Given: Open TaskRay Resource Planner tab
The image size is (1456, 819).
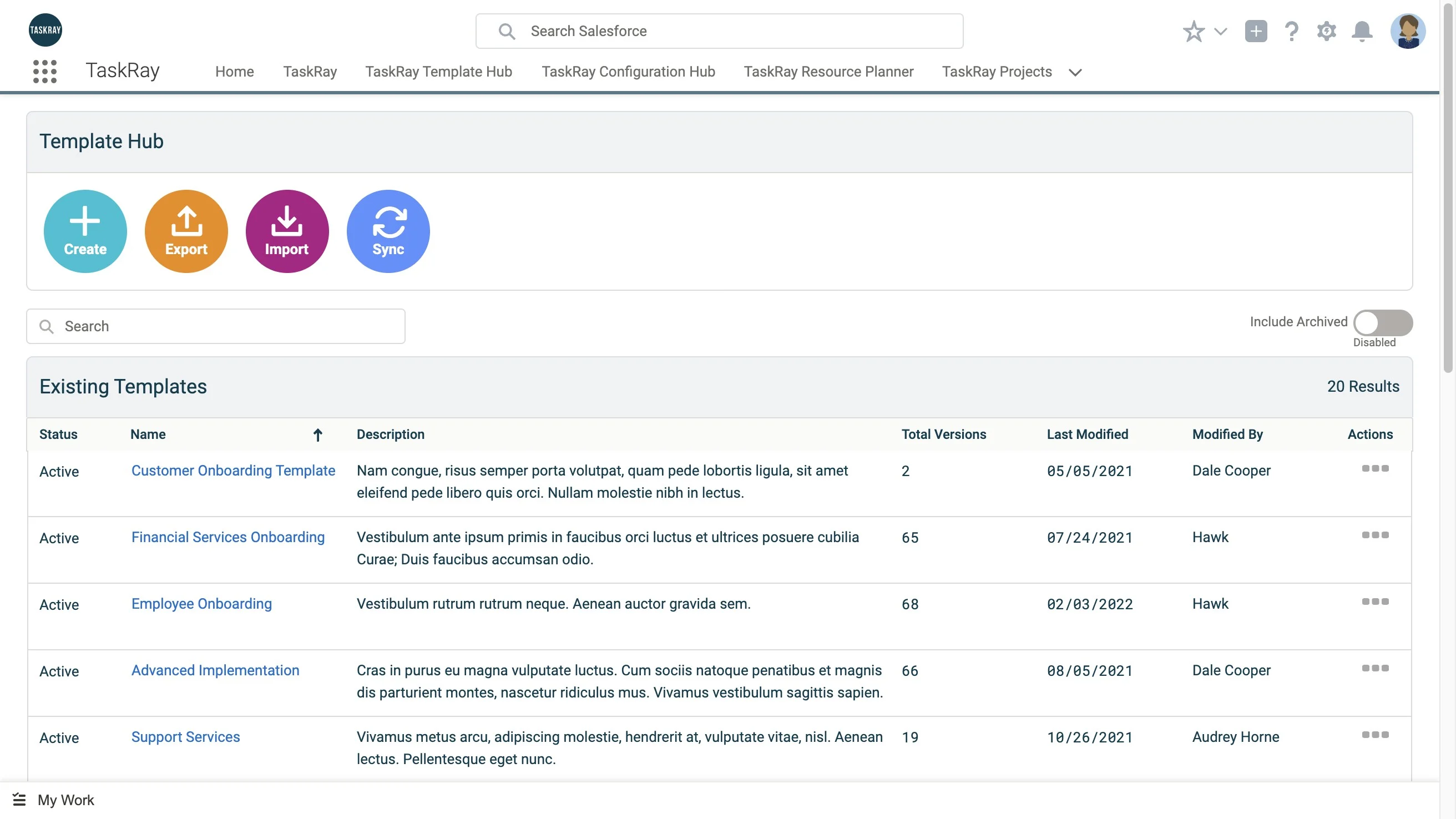Looking at the screenshot, I should pos(828,72).
